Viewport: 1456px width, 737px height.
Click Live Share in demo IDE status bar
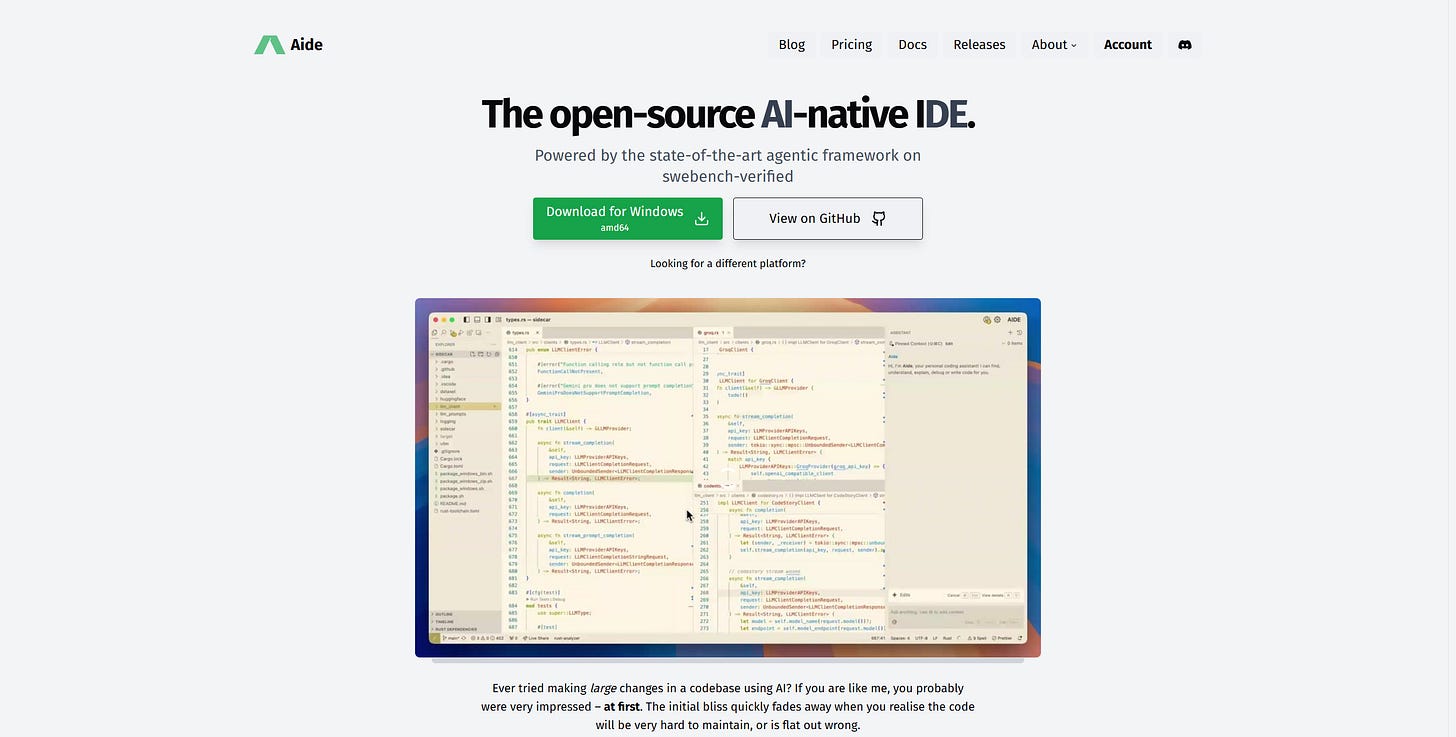[536, 638]
